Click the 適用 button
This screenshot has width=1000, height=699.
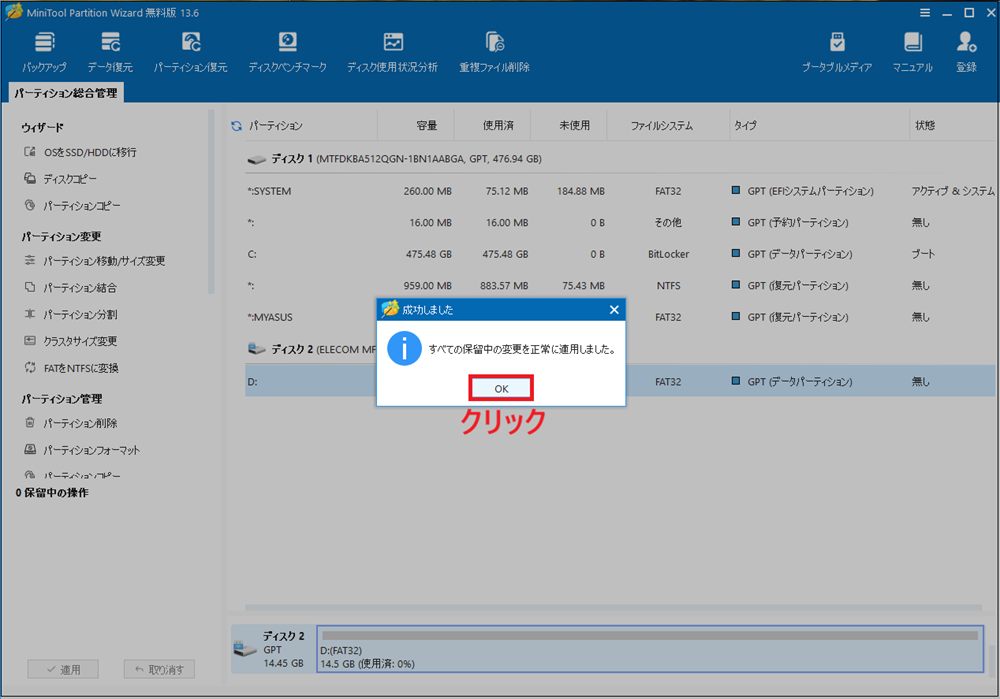[x=63, y=669]
